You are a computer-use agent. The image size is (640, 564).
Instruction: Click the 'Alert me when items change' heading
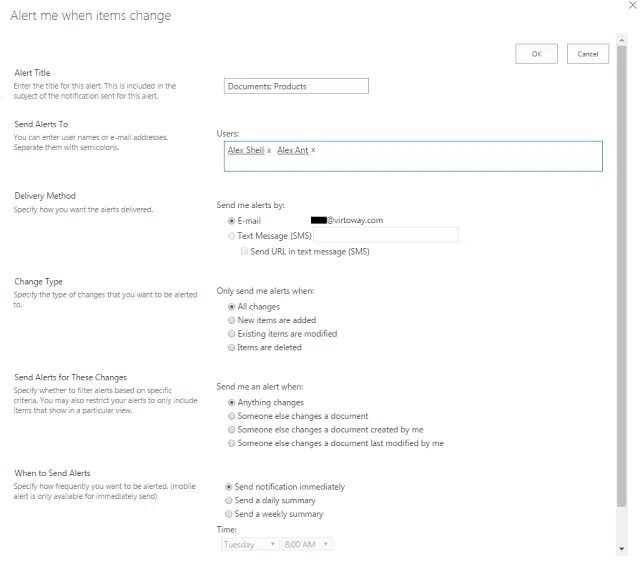[91, 16]
